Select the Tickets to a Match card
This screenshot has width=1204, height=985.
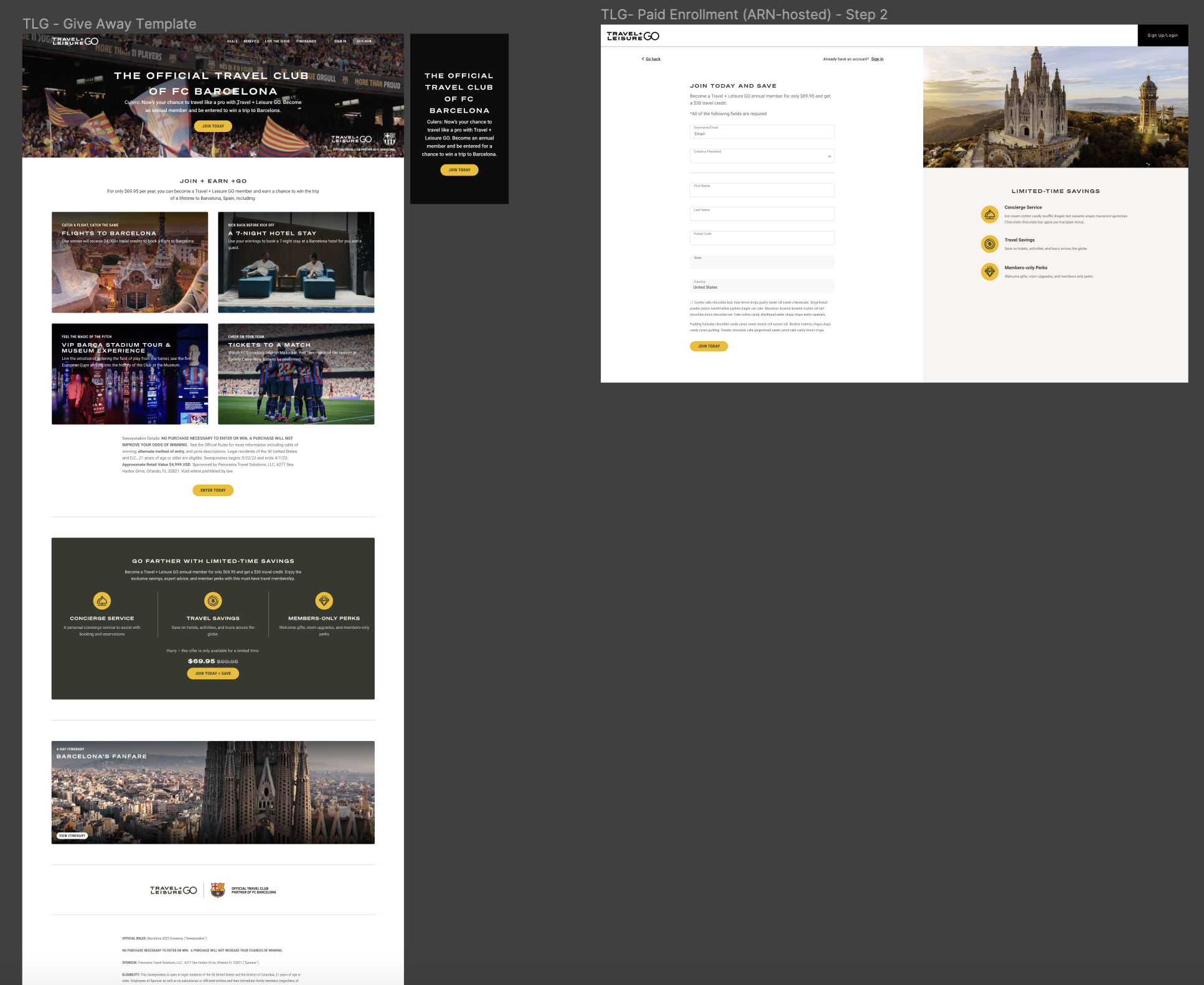click(296, 374)
